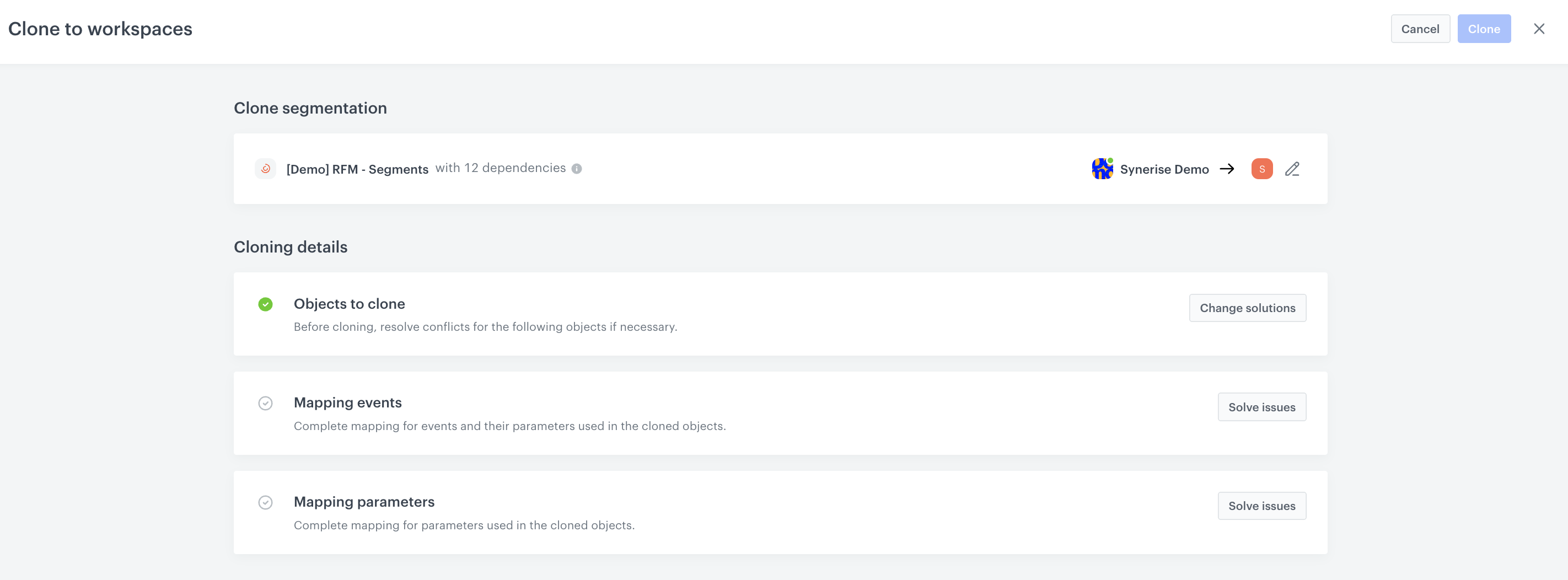Image resolution: width=1568 pixels, height=580 pixels.
Task: Click the Synerise Demo workspace logo
Action: (x=1102, y=169)
